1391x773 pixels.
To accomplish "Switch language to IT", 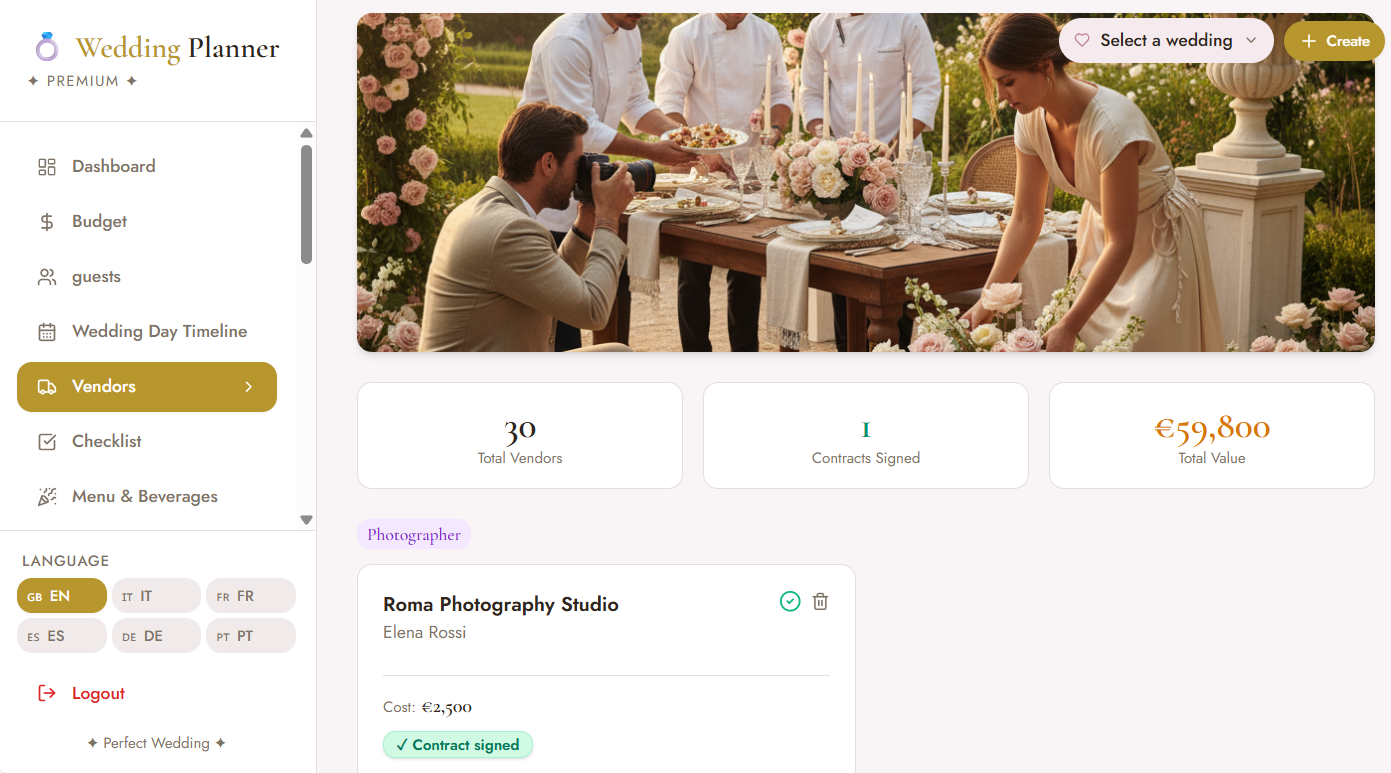I will point(156,596).
